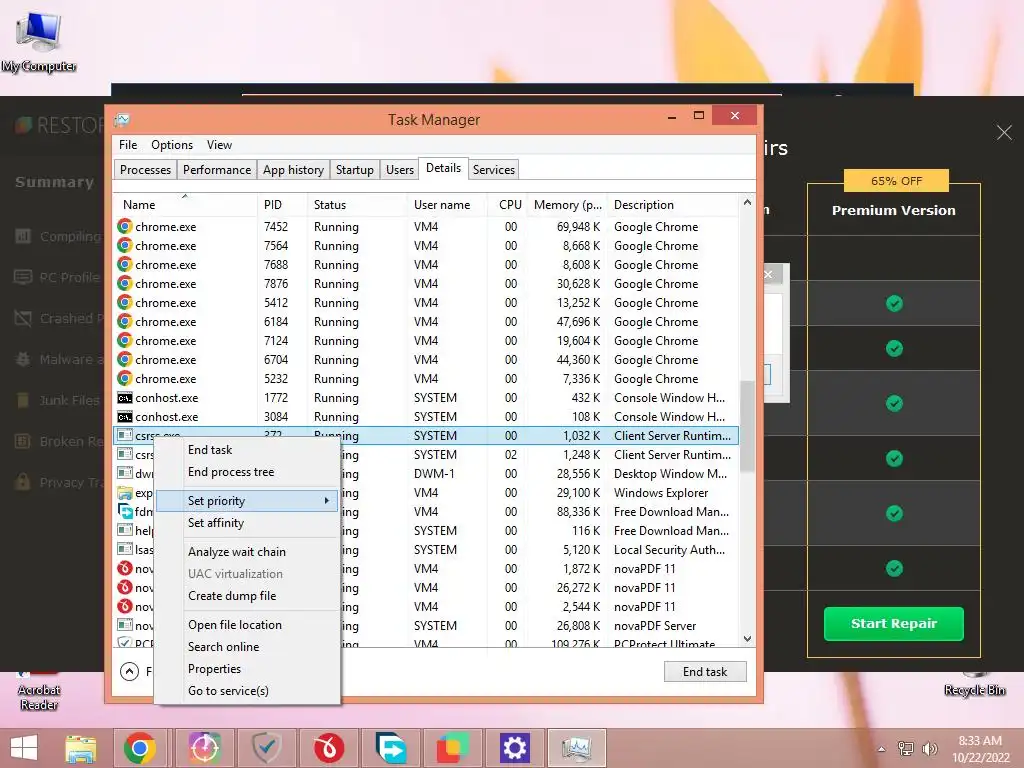The width and height of the screenshot is (1024, 768).
Task: Click network icon in system tray
Action: pyautogui.click(x=905, y=748)
